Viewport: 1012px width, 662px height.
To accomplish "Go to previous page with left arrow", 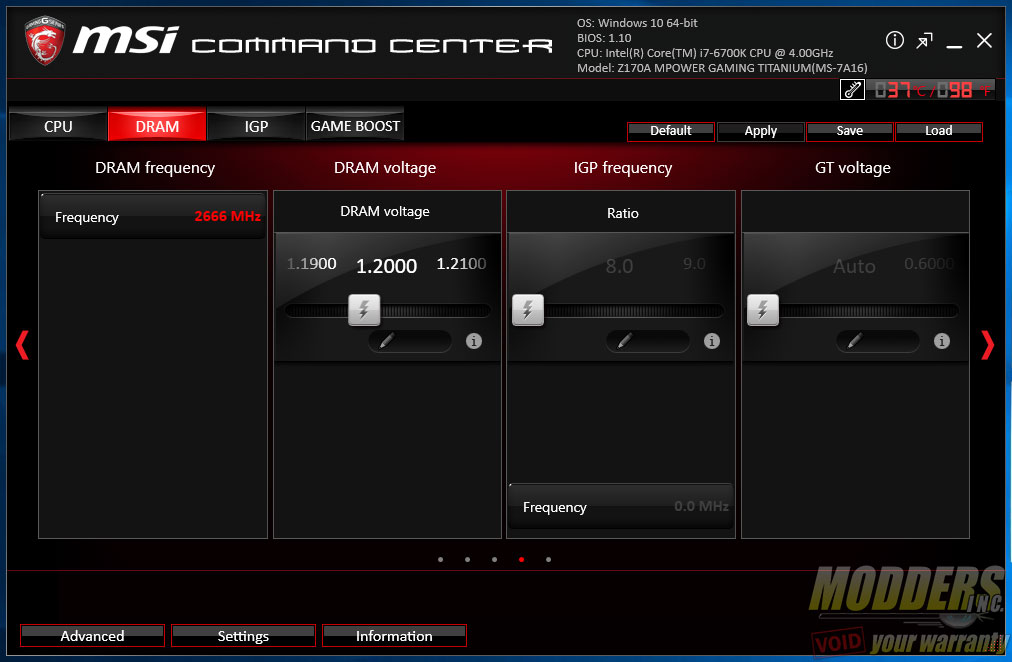I will click(x=22, y=345).
